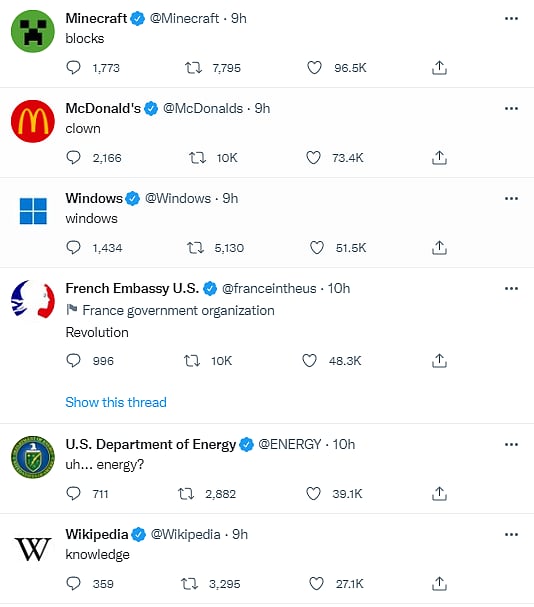Like the U.S. Department of Energy tweet
The width and height of the screenshot is (534, 607).
313,494
